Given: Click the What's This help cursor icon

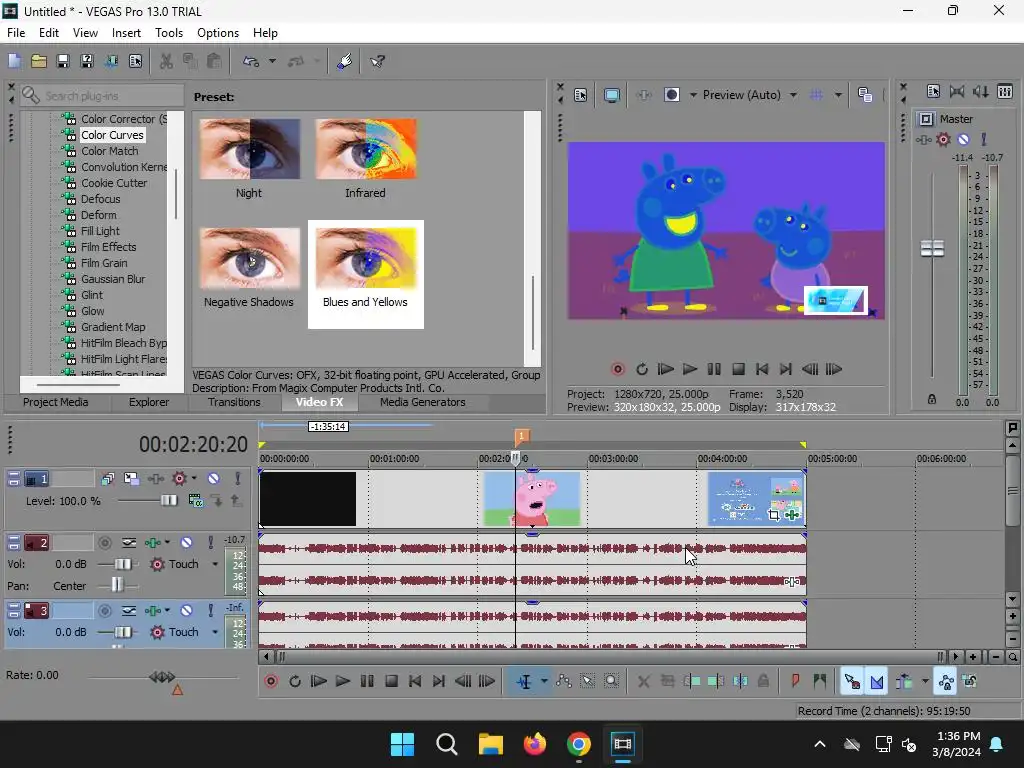Looking at the screenshot, I should tap(377, 61).
